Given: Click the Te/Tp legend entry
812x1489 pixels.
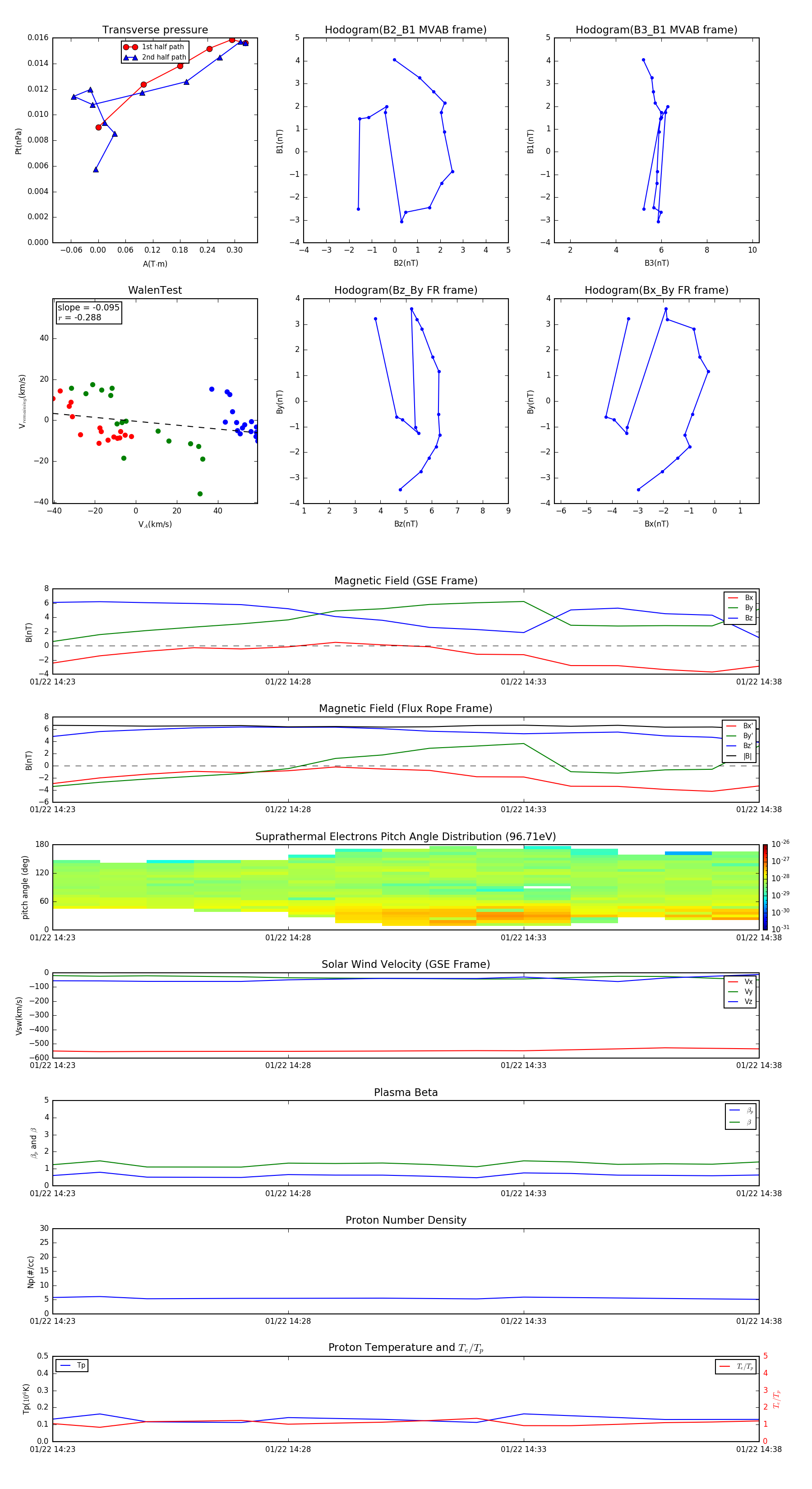Looking at the screenshot, I should pyautogui.click(x=736, y=1366).
